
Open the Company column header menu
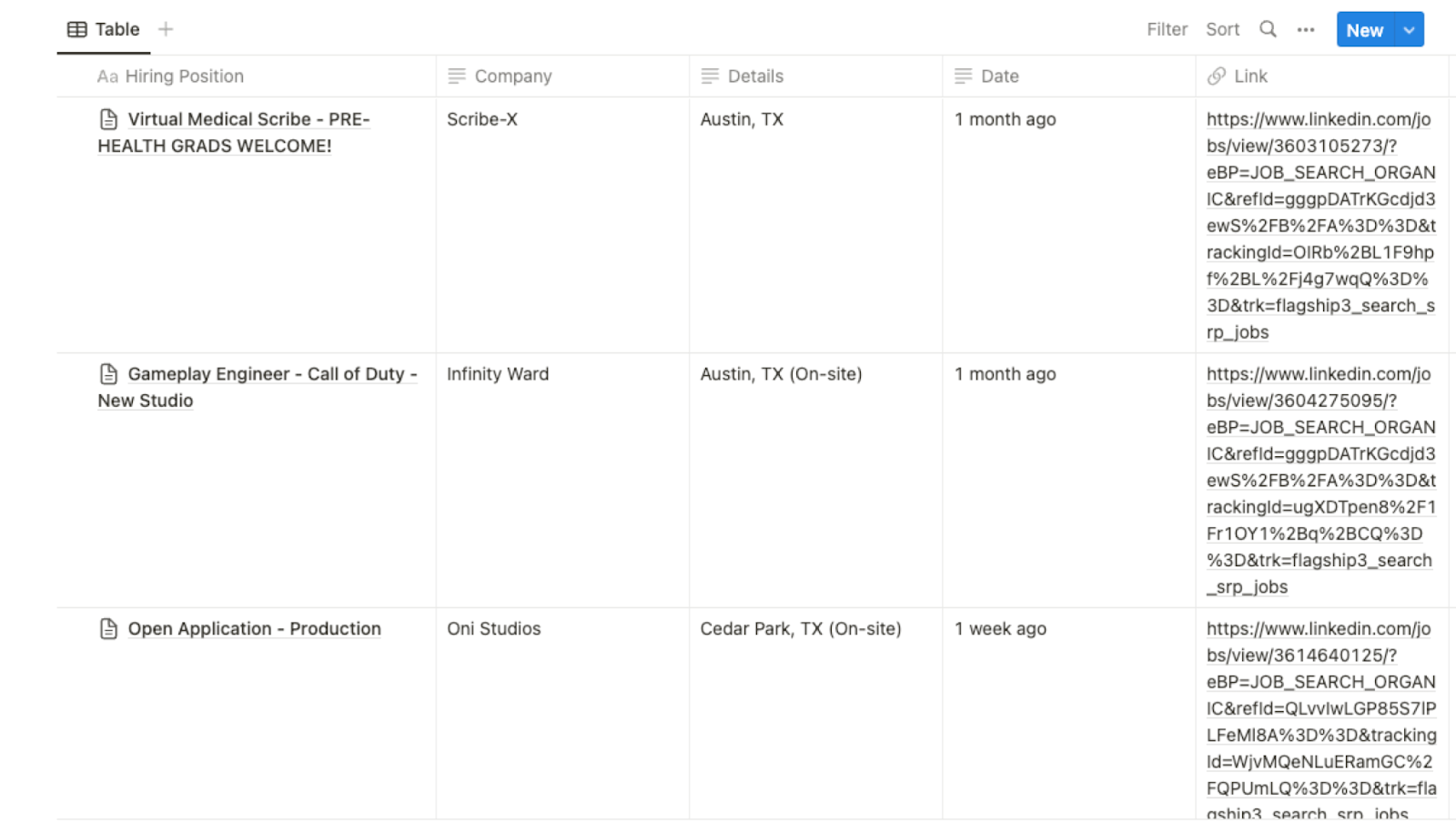[x=512, y=76]
